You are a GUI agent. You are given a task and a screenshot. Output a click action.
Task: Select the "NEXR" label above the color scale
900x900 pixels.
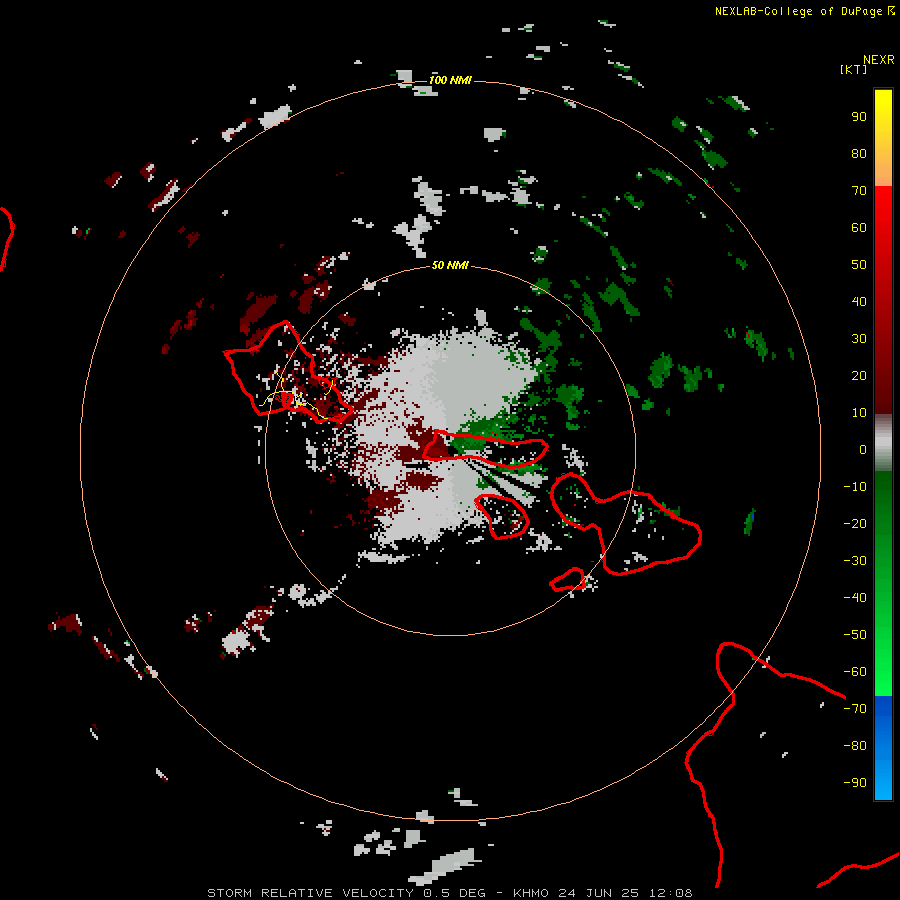[x=878, y=60]
